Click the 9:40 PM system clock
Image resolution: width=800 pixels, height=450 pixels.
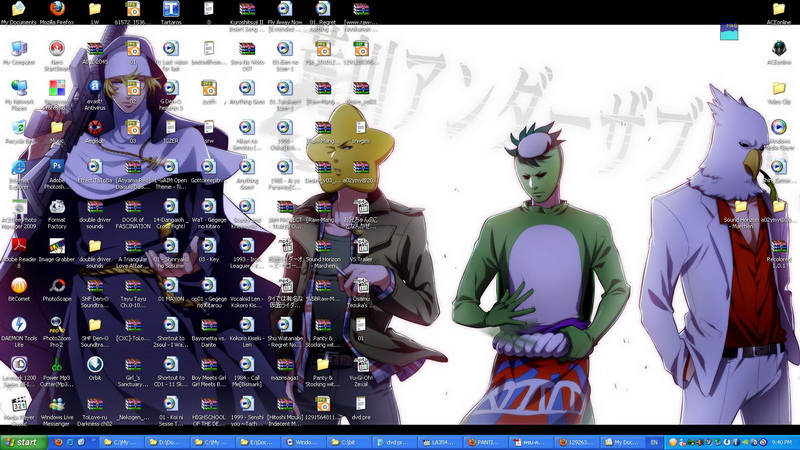click(x=782, y=442)
